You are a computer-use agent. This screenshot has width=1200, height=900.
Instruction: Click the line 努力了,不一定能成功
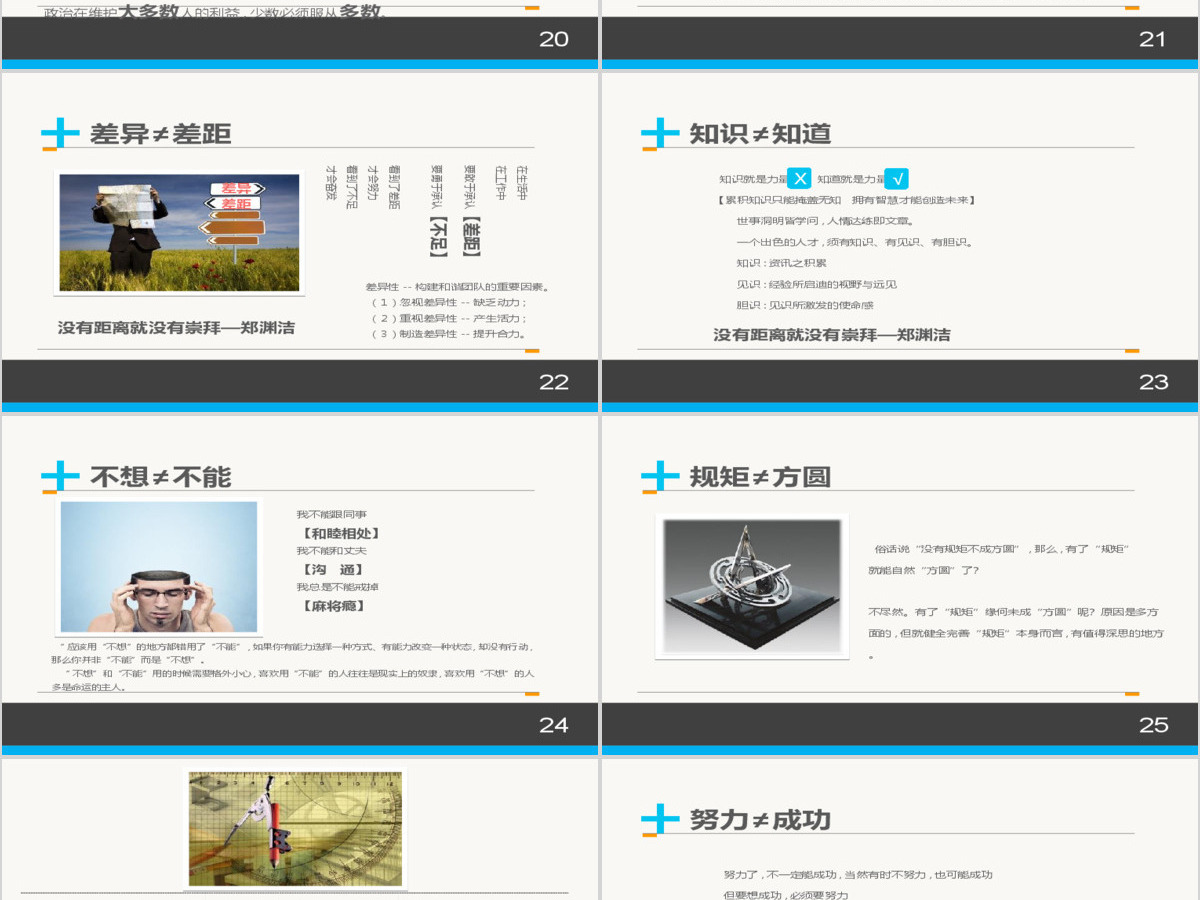pyautogui.click(x=858, y=874)
